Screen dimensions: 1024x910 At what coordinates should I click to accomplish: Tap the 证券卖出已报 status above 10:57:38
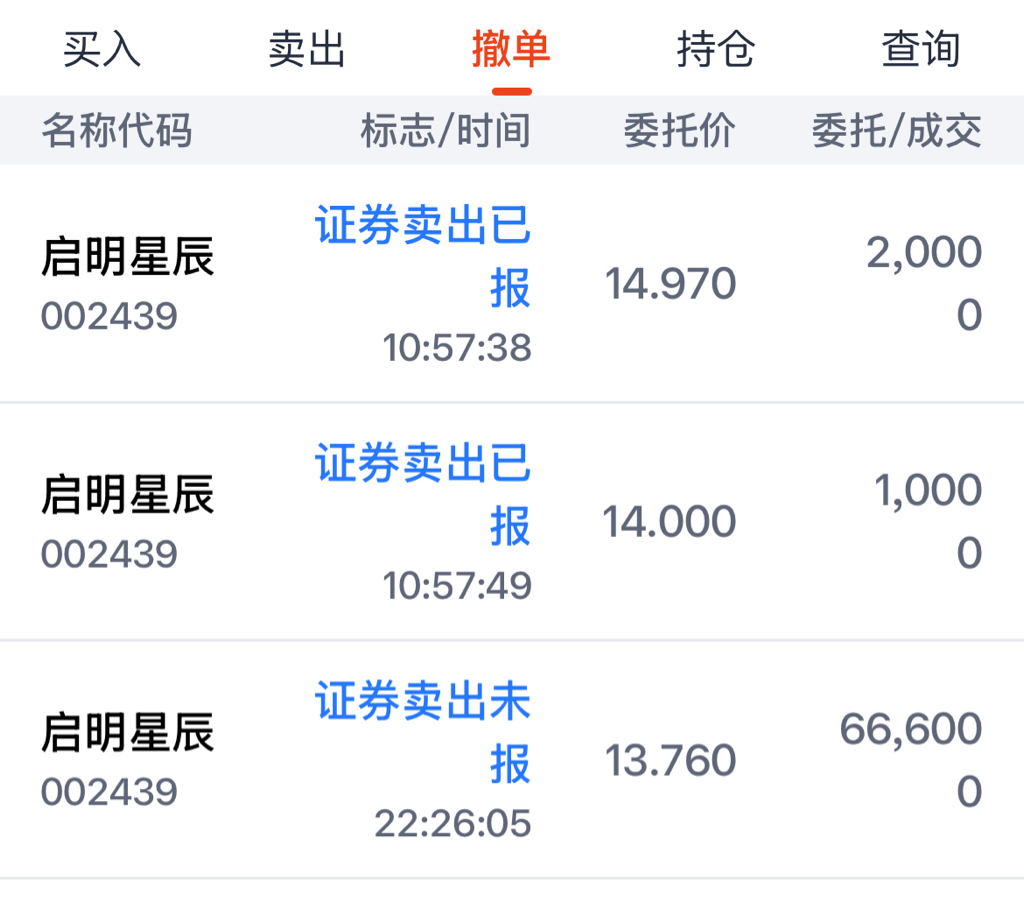(423, 257)
